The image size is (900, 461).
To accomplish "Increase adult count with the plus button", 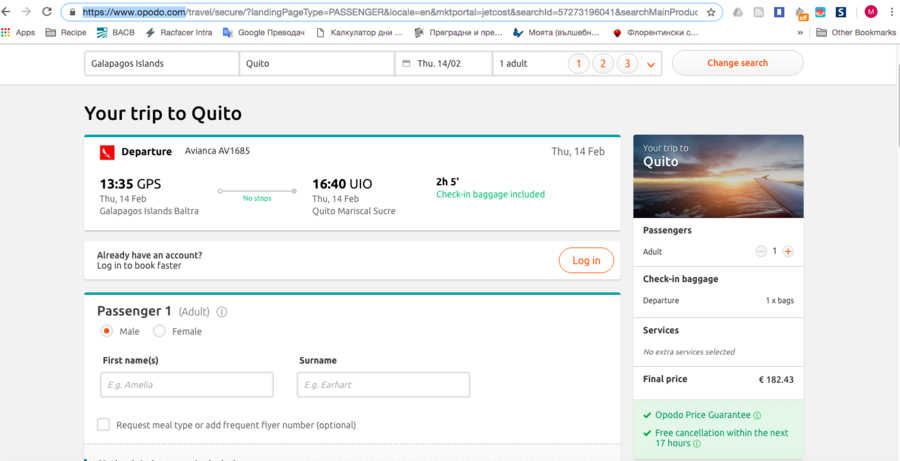I will pyautogui.click(x=788, y=251).
